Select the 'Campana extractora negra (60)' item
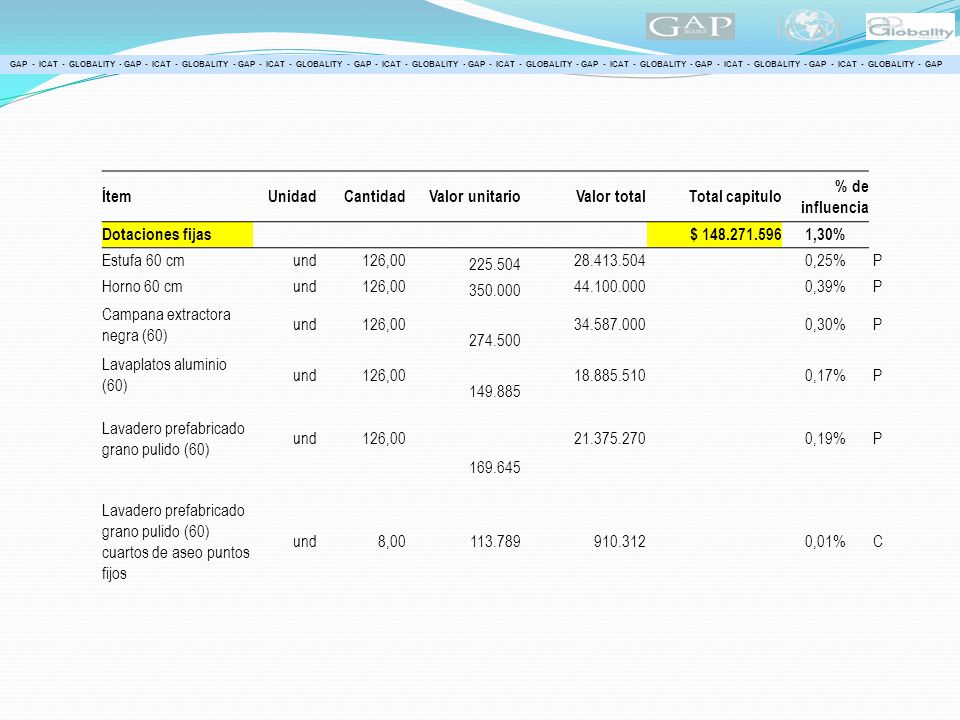This screenshot has height=720, width=960. click(x=166, y=324)
